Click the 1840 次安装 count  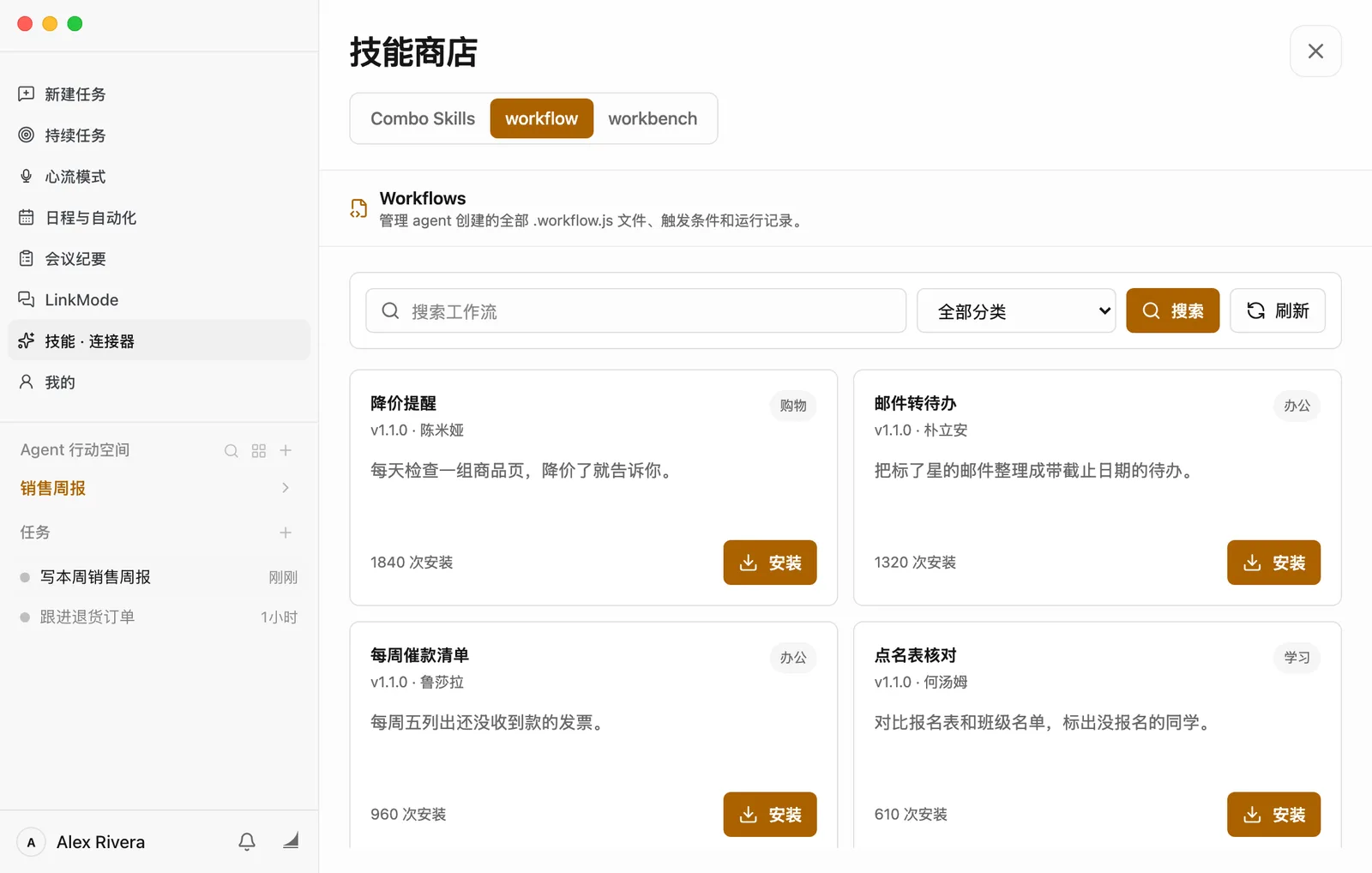coord(412,563)
